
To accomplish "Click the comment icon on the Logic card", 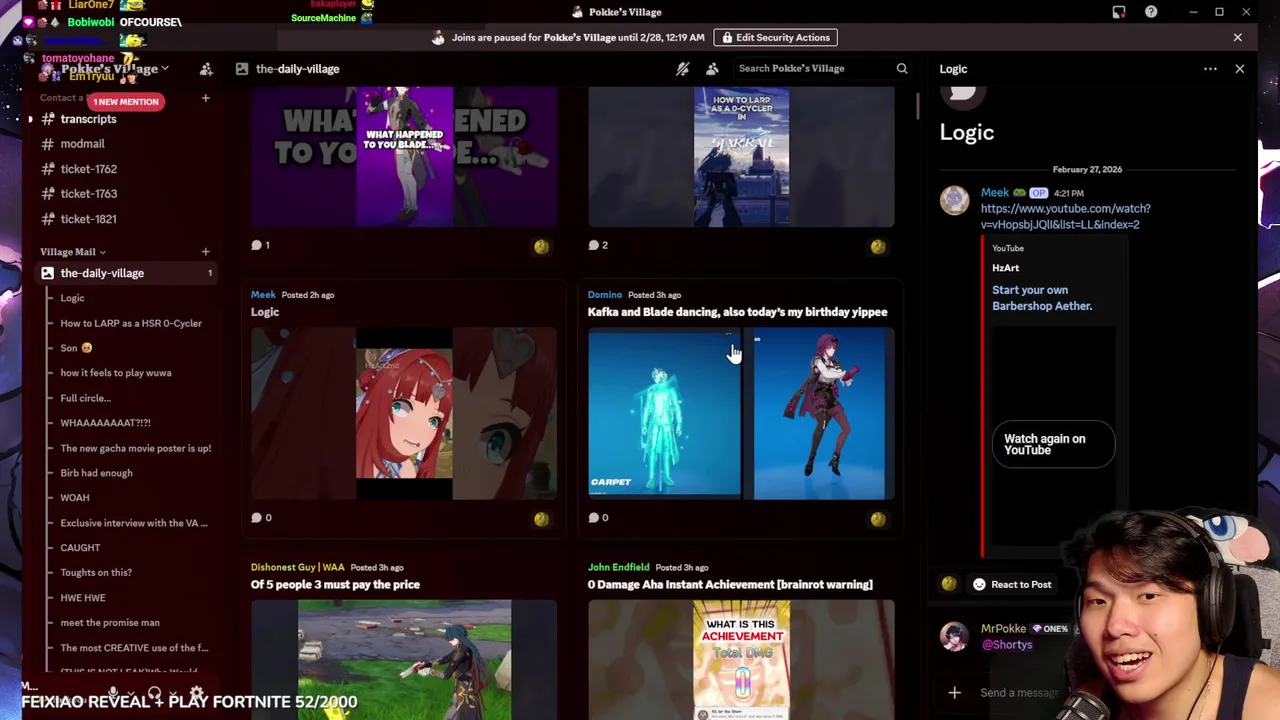I will [x=256, y=518].
